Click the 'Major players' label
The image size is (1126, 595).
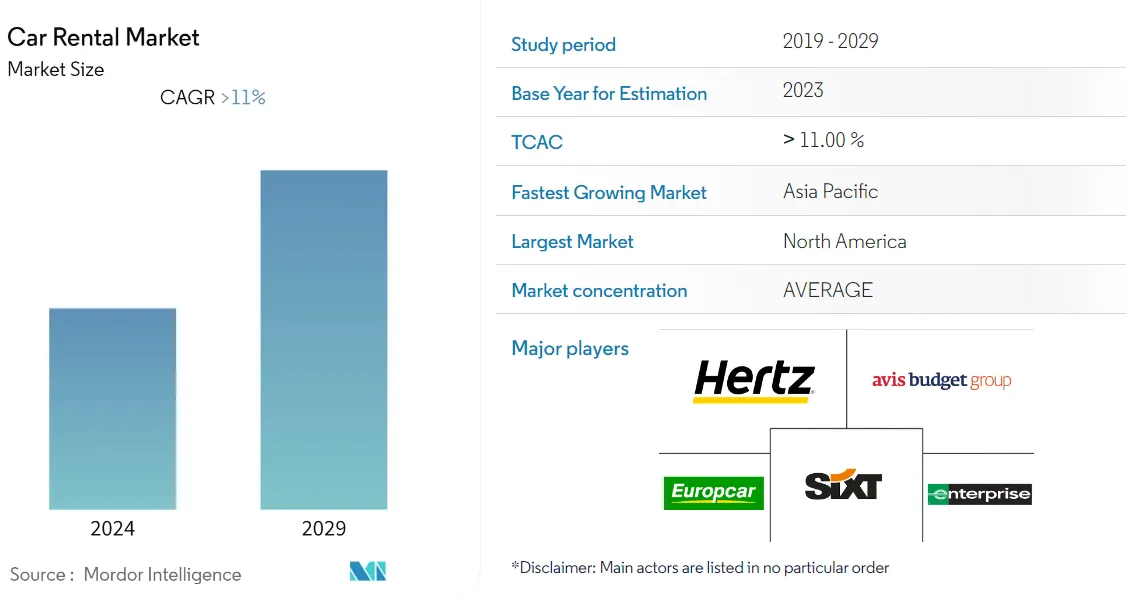[x=570, y=349]
